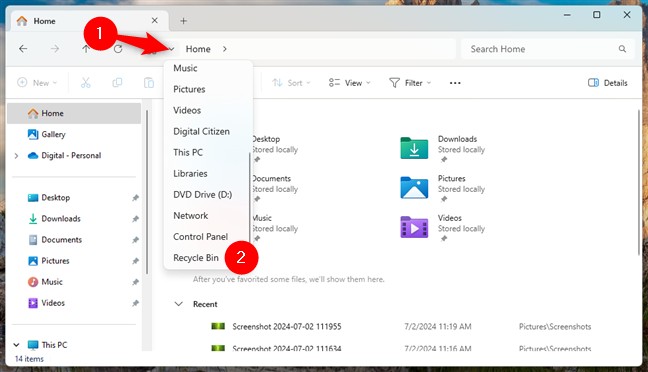Select the Home tab
The width and height of the screenshot is (648, 372).
[x=89, y=21]
